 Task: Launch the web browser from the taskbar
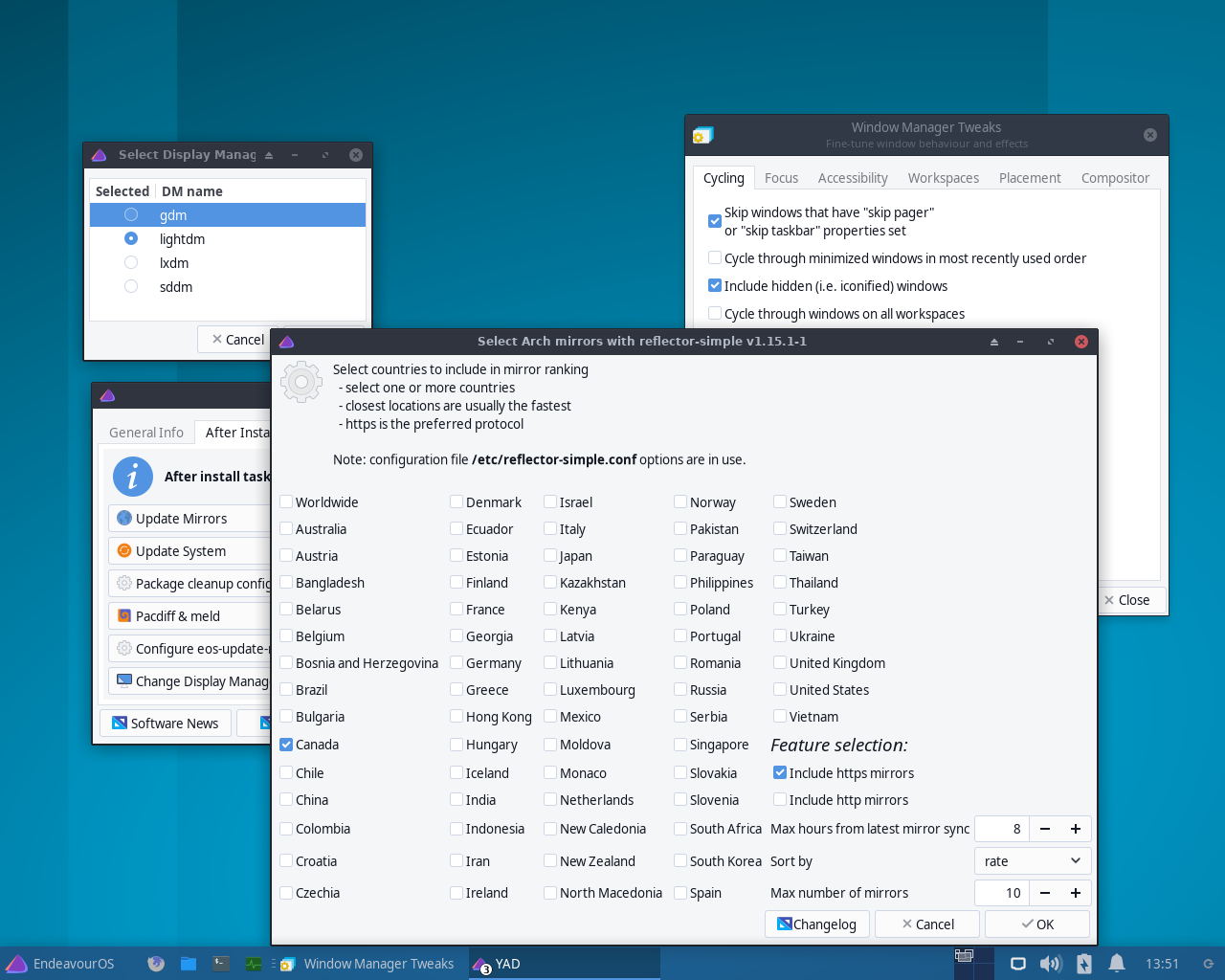[156, 964]
